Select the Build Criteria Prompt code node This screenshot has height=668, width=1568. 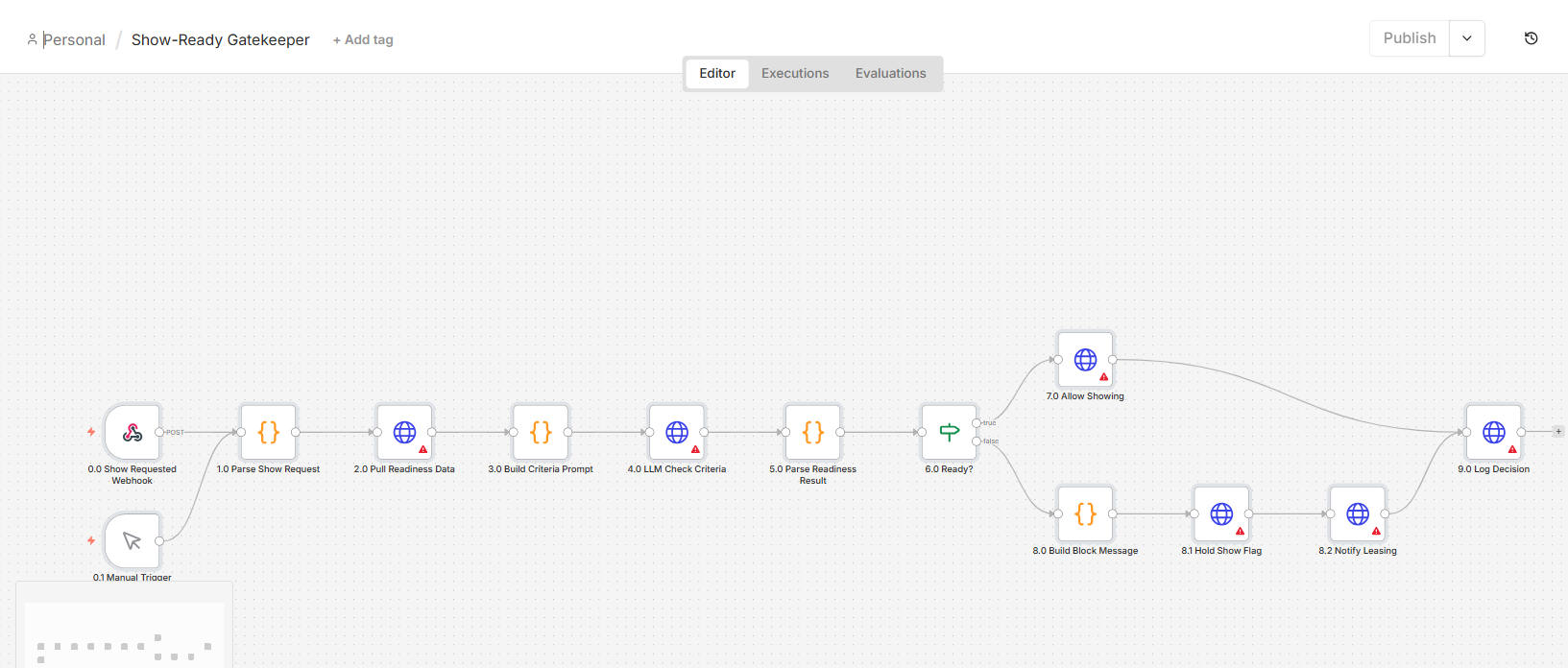(541, 432)
